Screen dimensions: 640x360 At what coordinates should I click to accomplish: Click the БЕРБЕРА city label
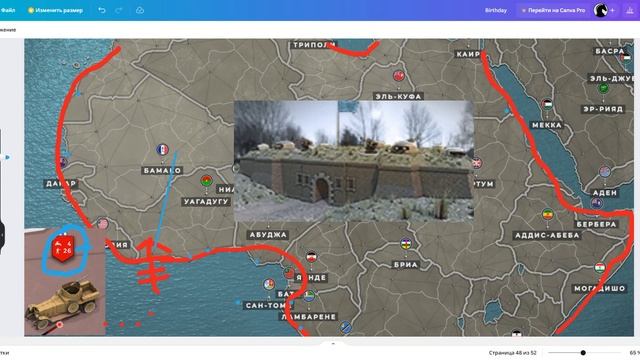click(x=596, y=224)
